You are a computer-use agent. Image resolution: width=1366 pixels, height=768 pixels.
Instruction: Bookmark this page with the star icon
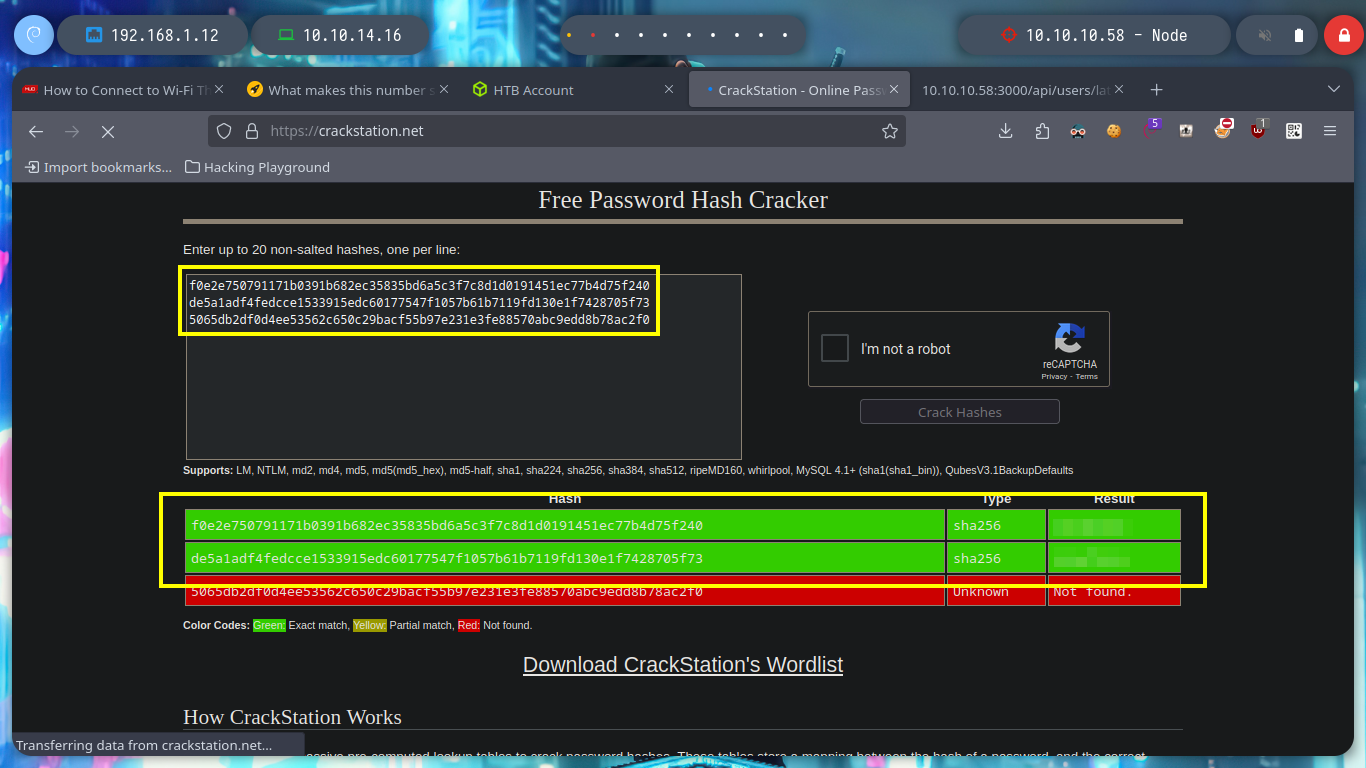[x=889, y=131]
